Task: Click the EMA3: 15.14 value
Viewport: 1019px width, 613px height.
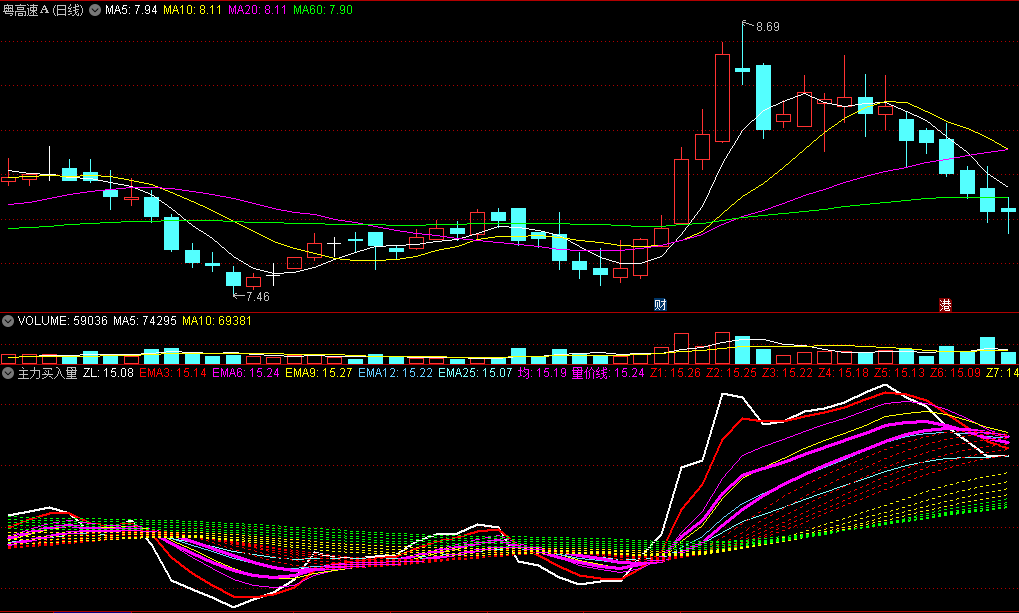Action: point(173,373)
